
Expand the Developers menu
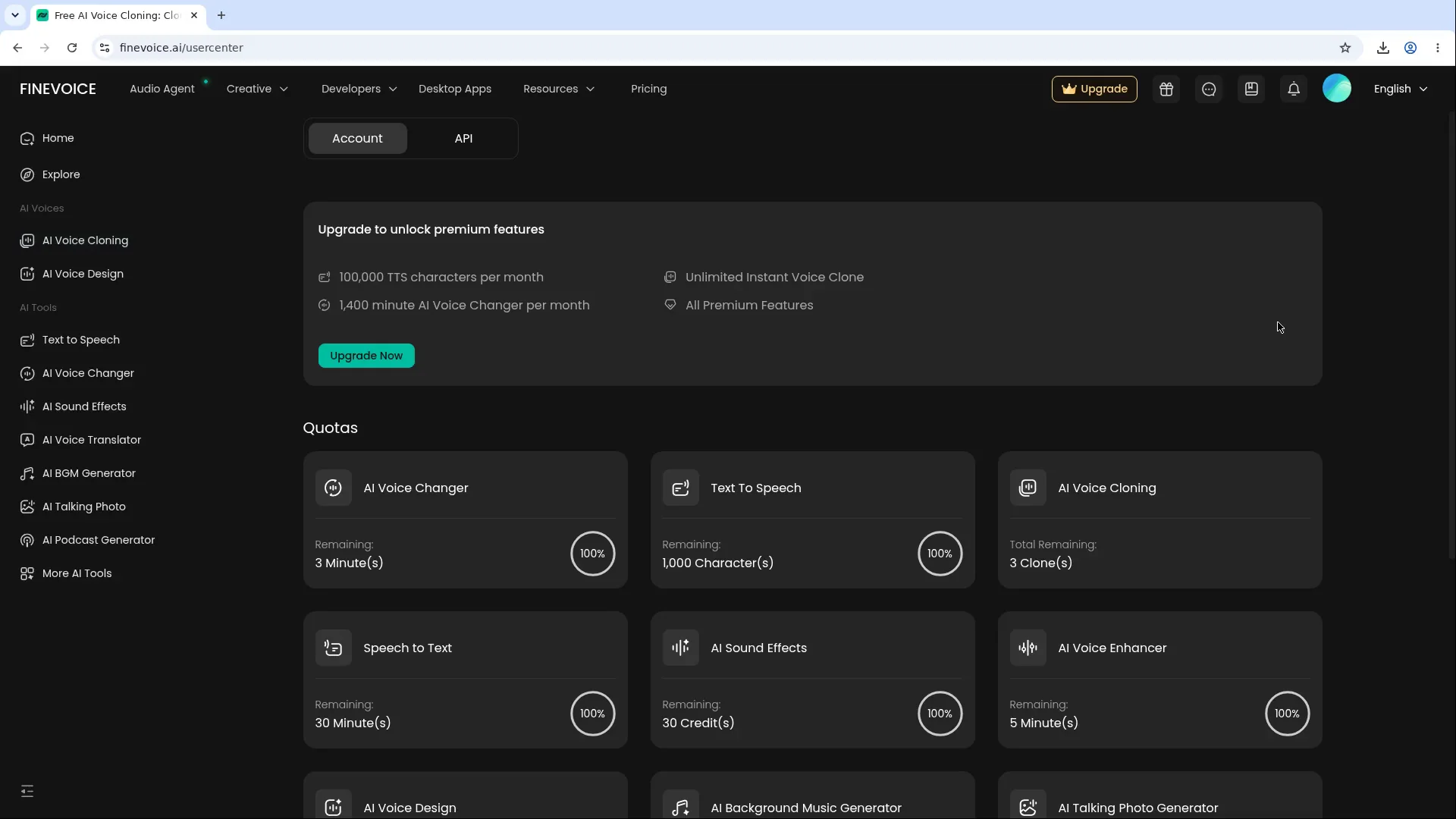(x=359, y=89)
